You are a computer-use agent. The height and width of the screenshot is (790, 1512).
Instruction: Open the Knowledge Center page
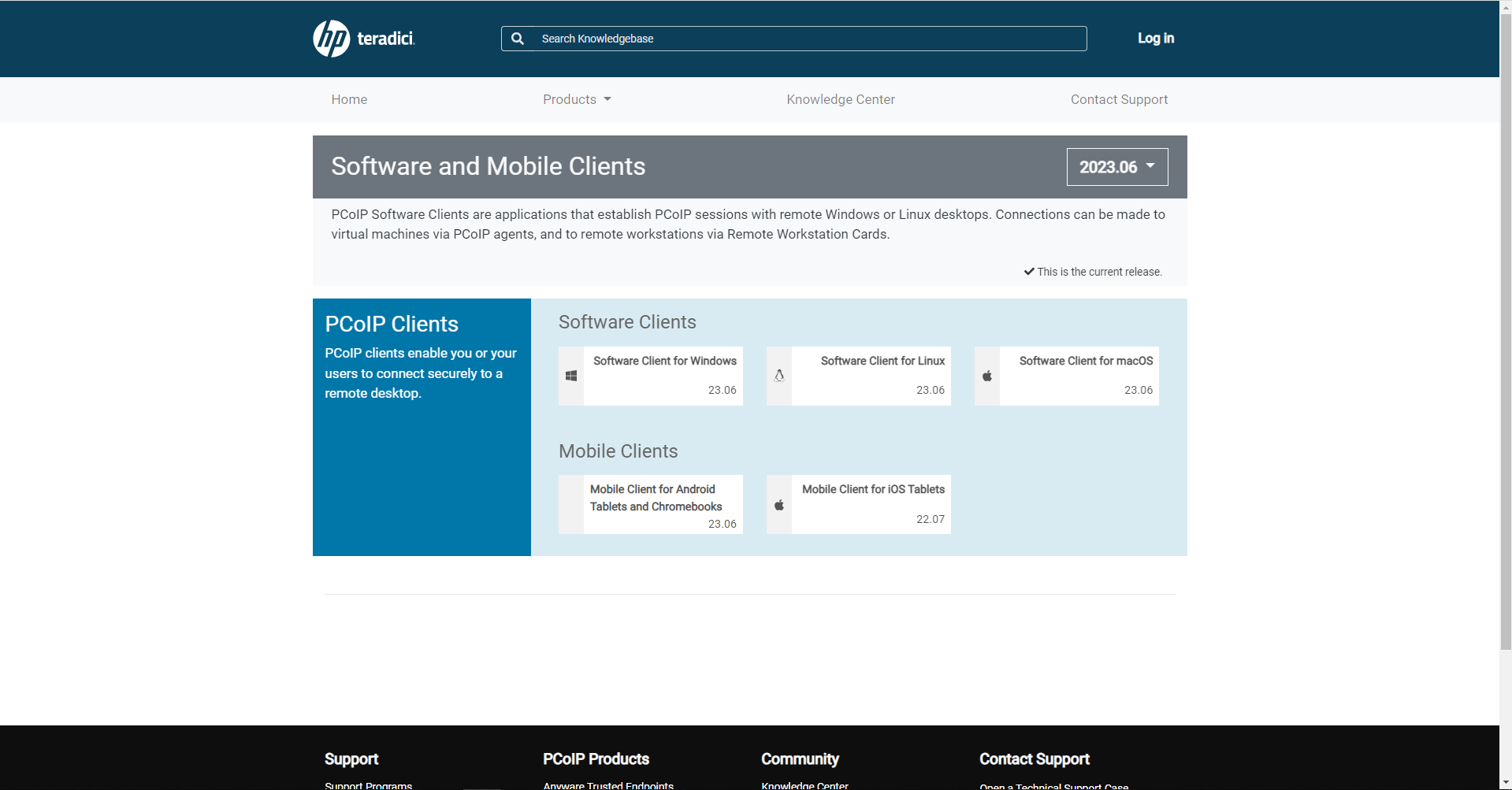click(x=840, y=99)
